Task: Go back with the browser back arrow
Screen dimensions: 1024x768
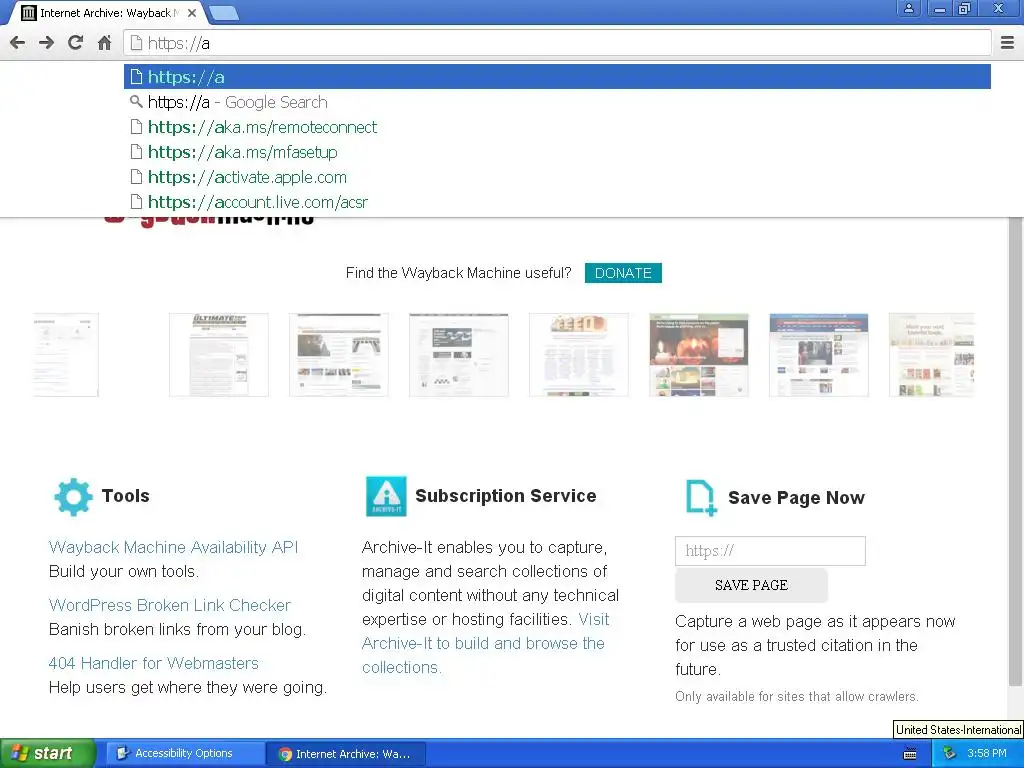Action: [18, 43]
